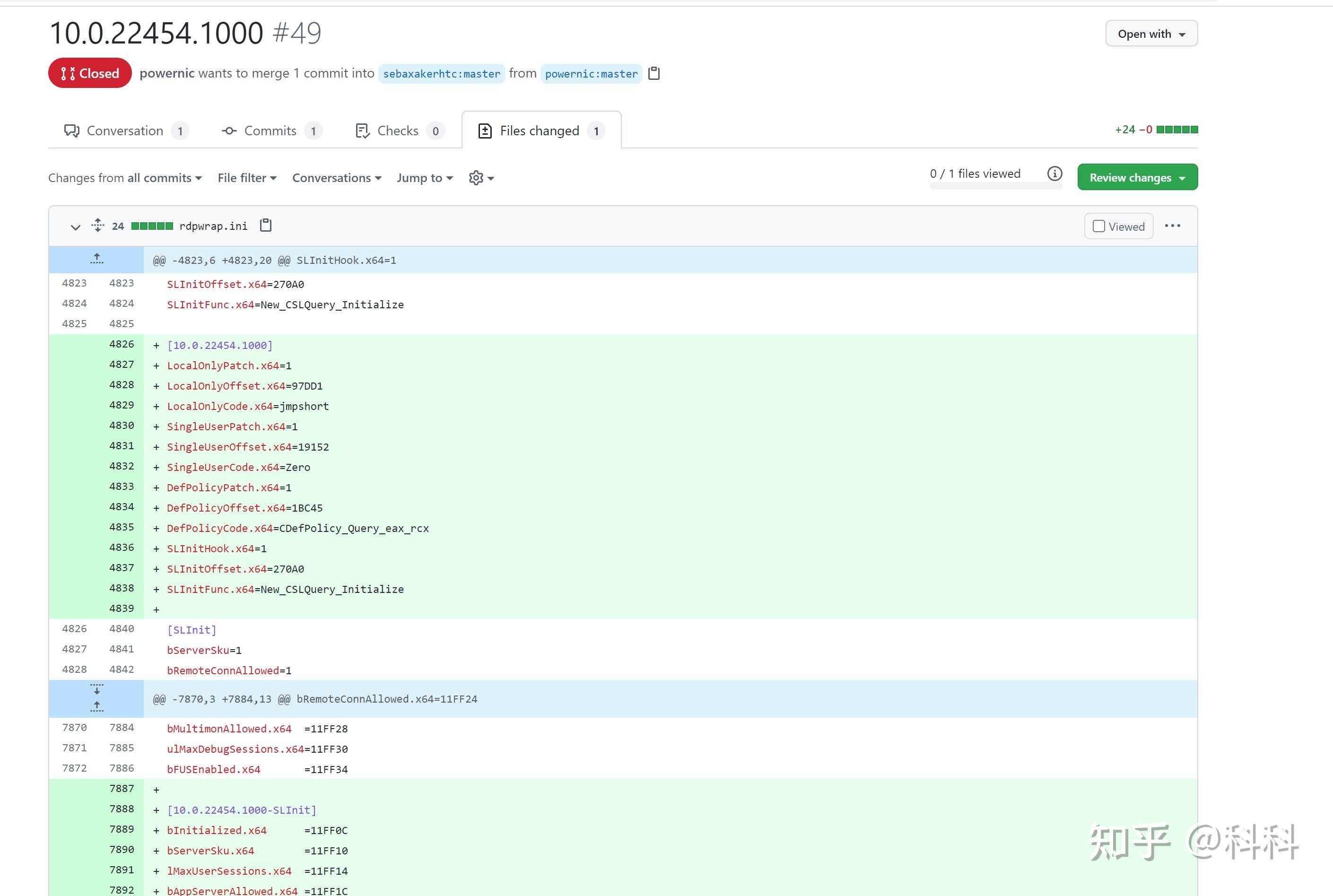Open the Open with dropdown
This screenshot has height=896, width=1333.
tap(1151, 34)
